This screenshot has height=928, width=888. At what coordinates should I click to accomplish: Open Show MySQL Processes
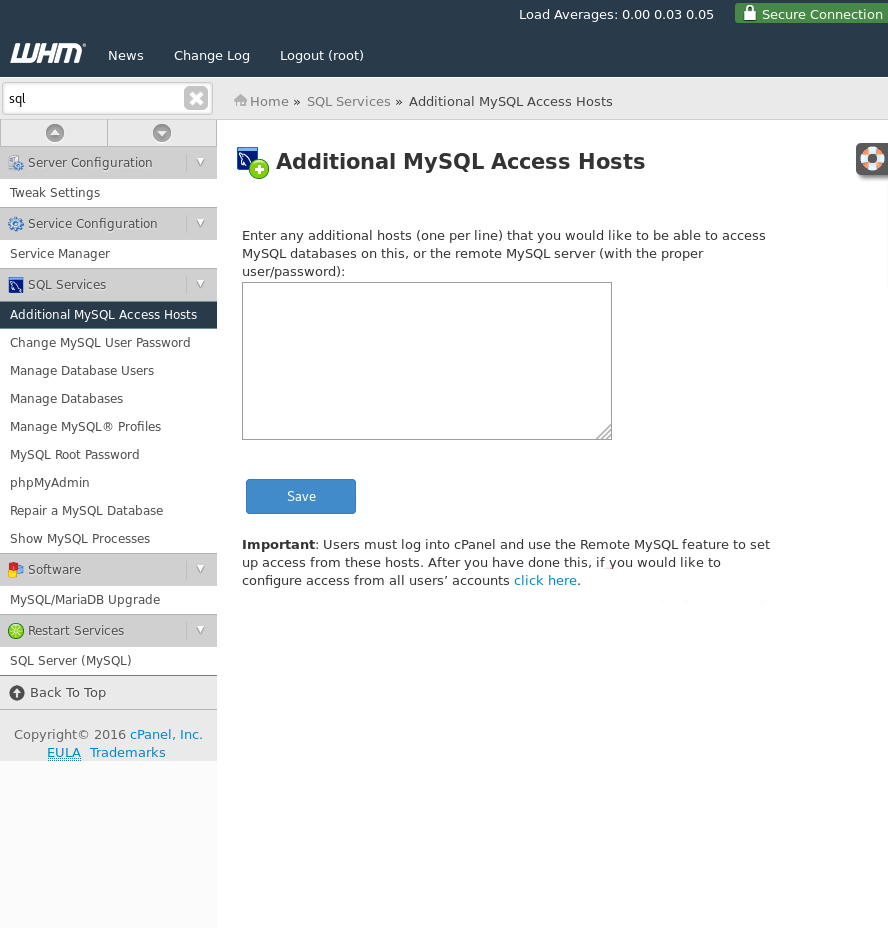[x=108, y=539]
